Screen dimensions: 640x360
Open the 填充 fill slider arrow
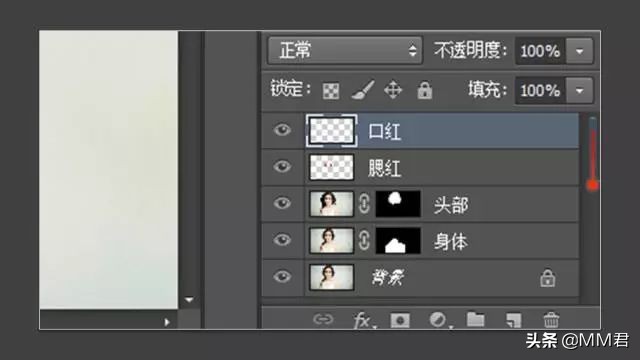click(x=579, y=90)
